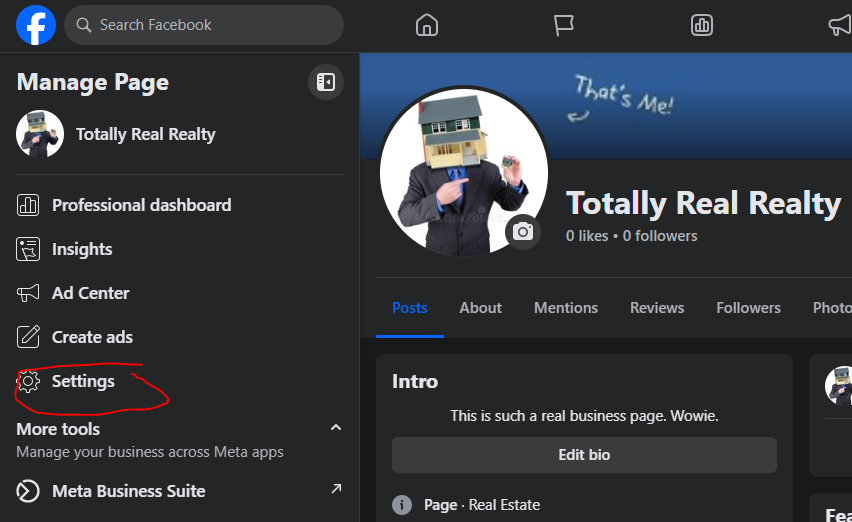Screen dimensions: 852x522
Task: Switch to the About tab
Action: coord(480,308)
